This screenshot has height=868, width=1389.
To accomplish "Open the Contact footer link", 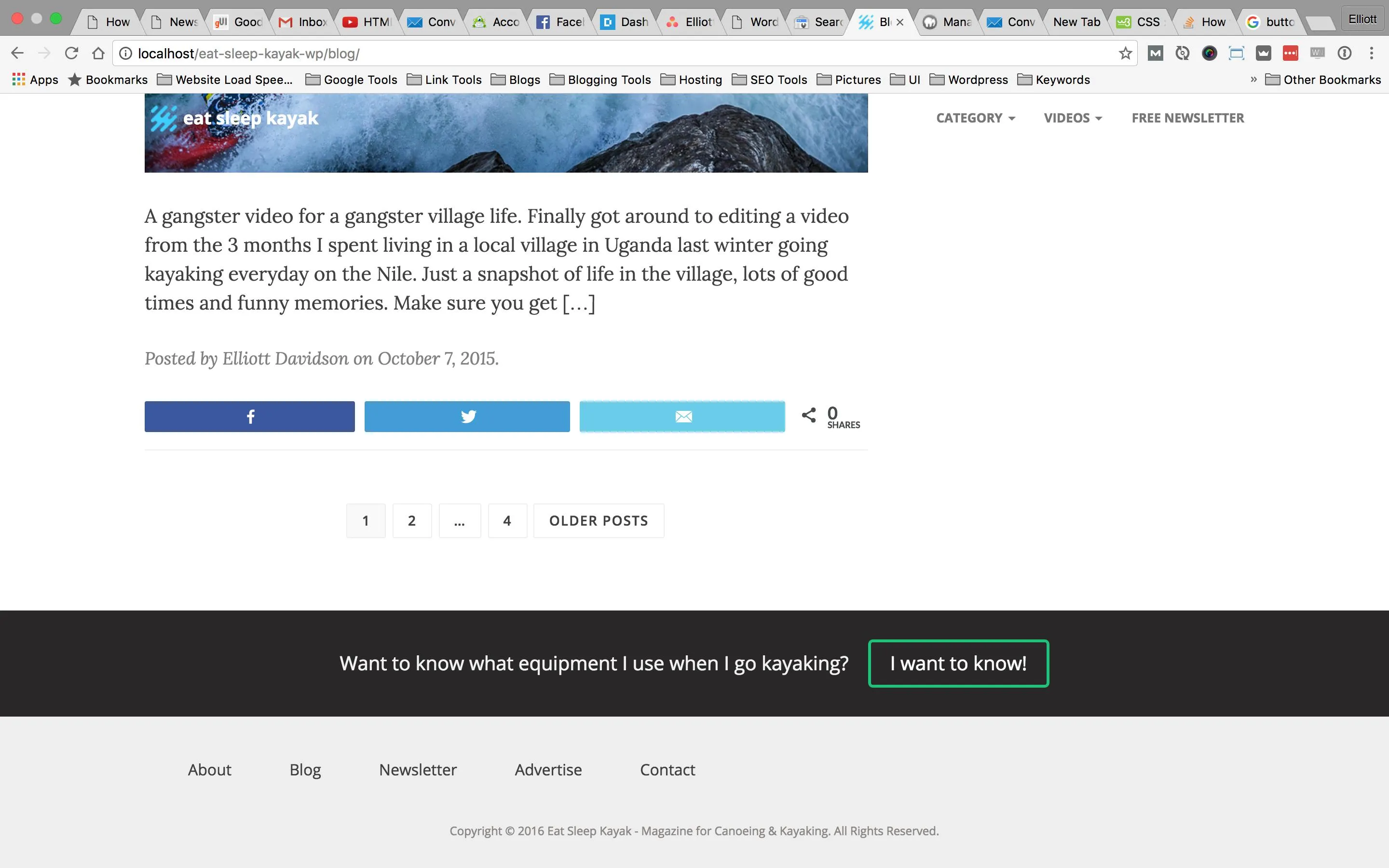I will click(667, 769).
